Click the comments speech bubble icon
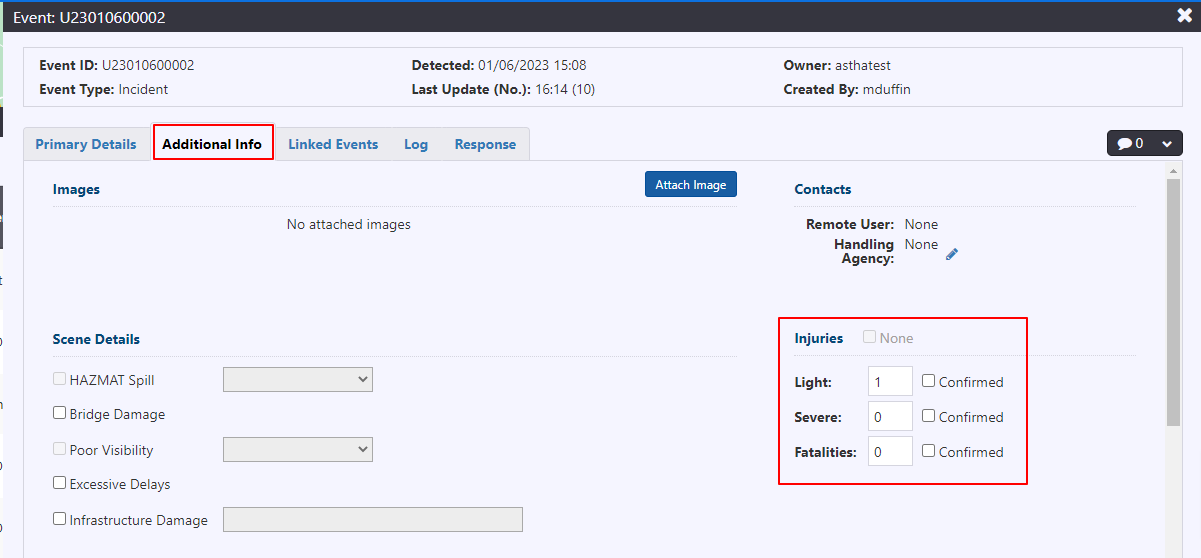 click(1125, 144)
